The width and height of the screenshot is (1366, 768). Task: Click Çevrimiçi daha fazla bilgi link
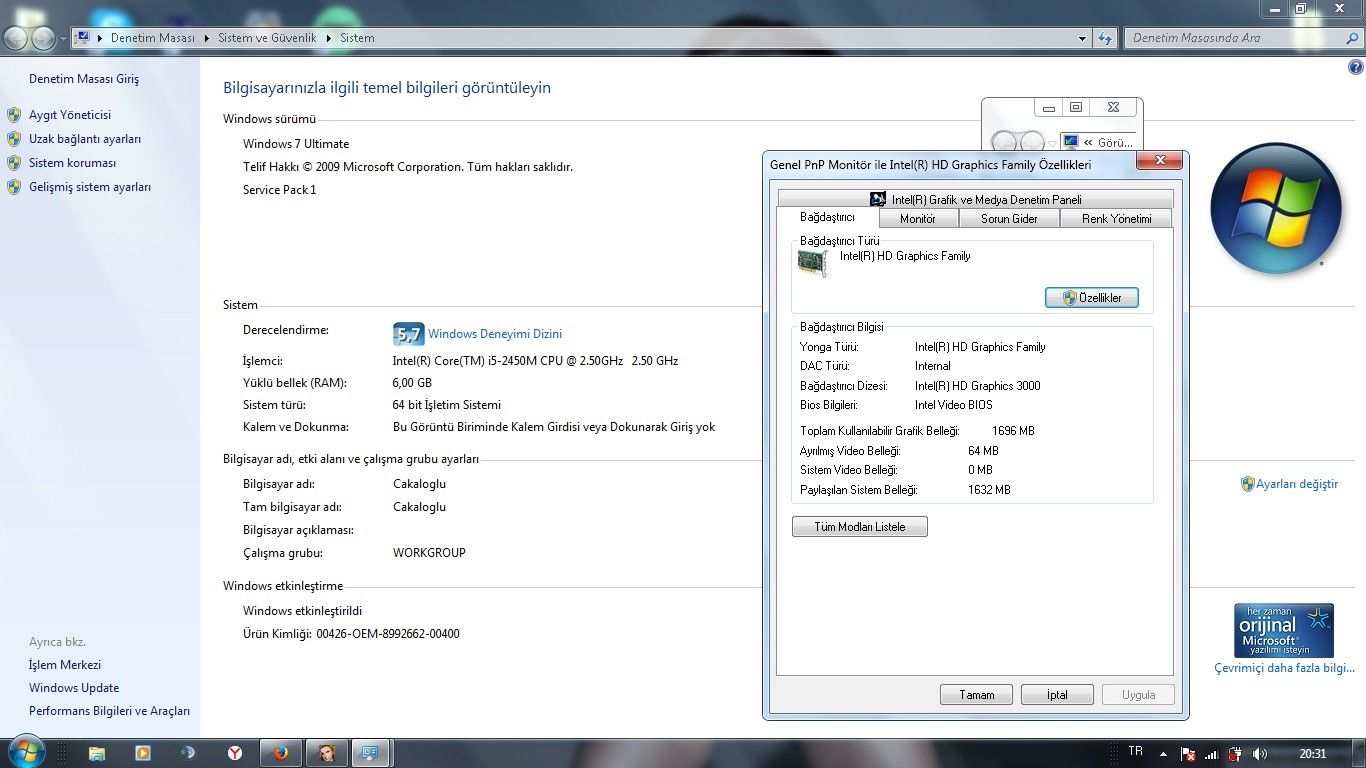pyautogui.click(x=1284, y=668)
